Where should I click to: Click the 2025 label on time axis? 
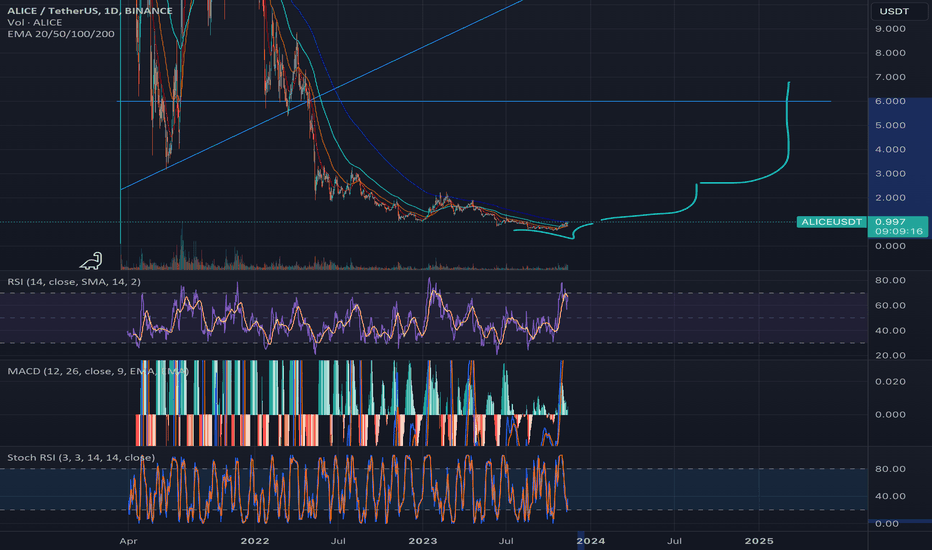(x=759, y=541)
